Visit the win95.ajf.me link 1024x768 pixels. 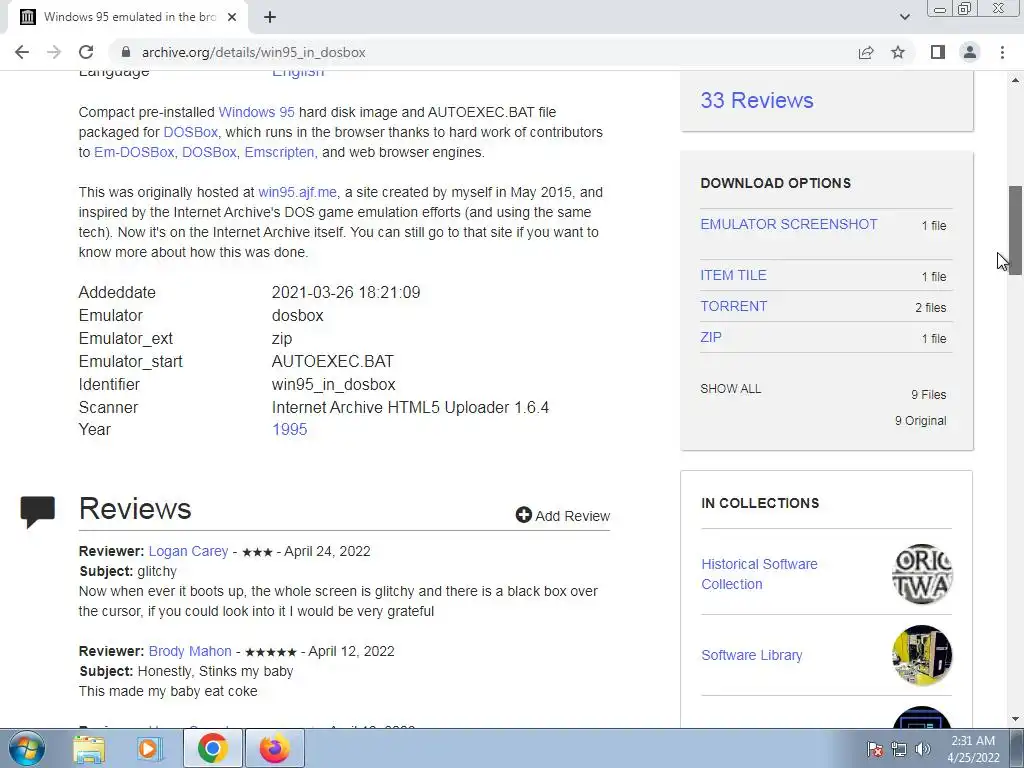298,193
